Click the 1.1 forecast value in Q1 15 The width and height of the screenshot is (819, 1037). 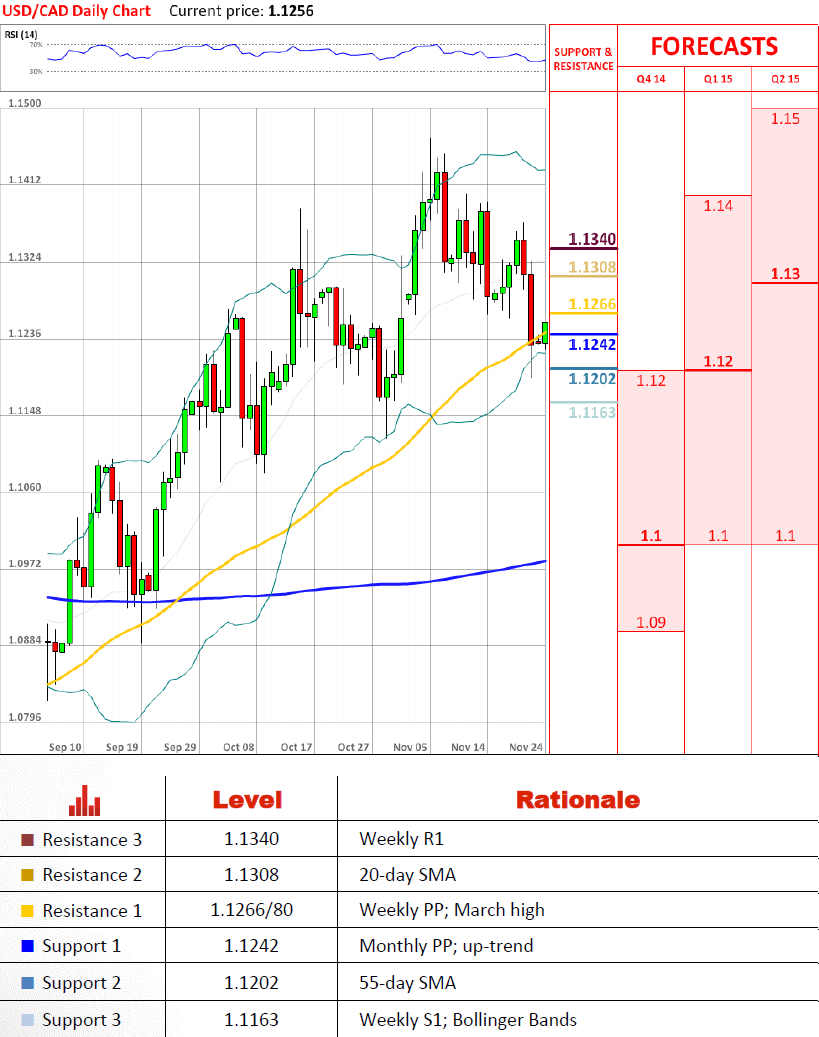point(718,536)
